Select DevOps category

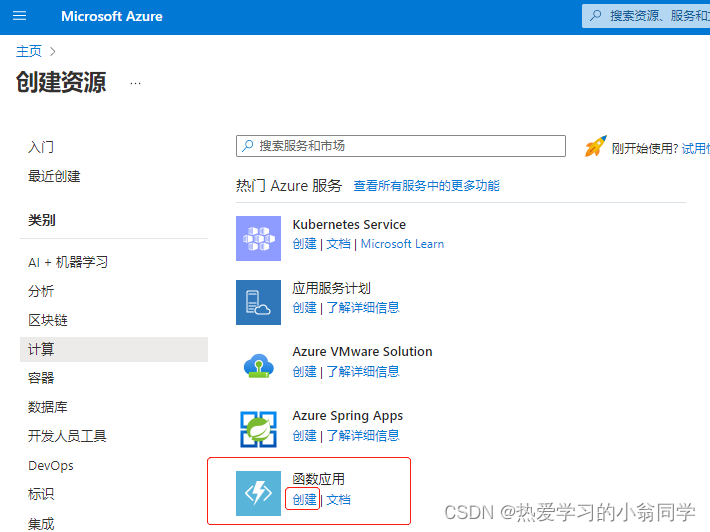pyautogui.click(x=51, y=465)
